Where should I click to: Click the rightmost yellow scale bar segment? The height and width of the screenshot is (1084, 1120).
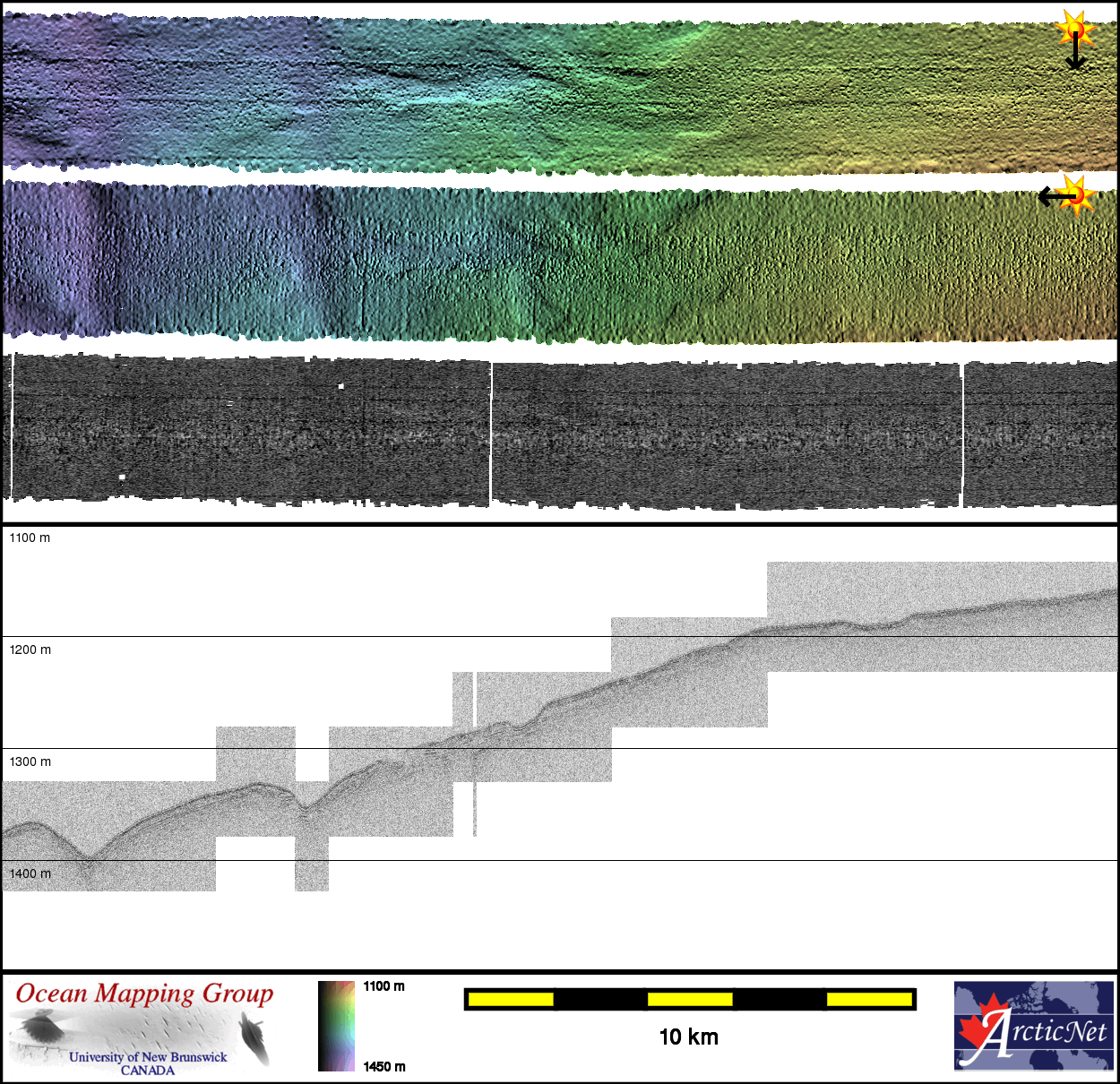click(868, 999)
